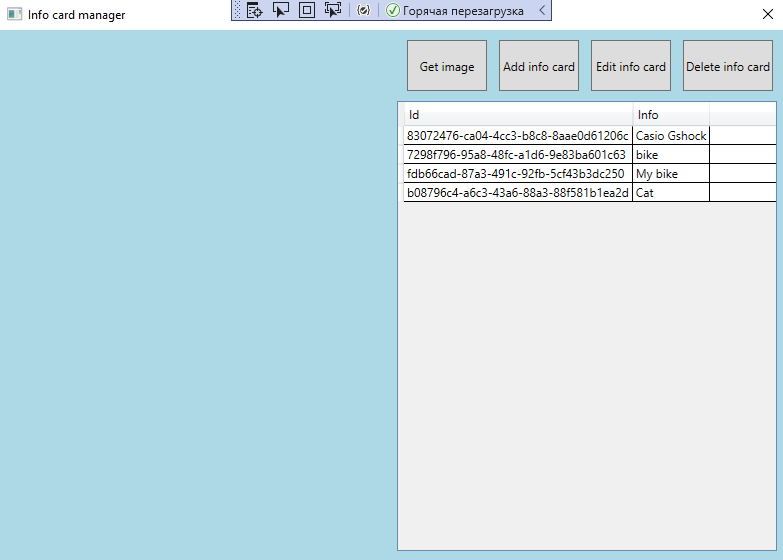Click the My bike info cell
The width and height of the screenshot is (783, 560).
(x=671, y=173)
